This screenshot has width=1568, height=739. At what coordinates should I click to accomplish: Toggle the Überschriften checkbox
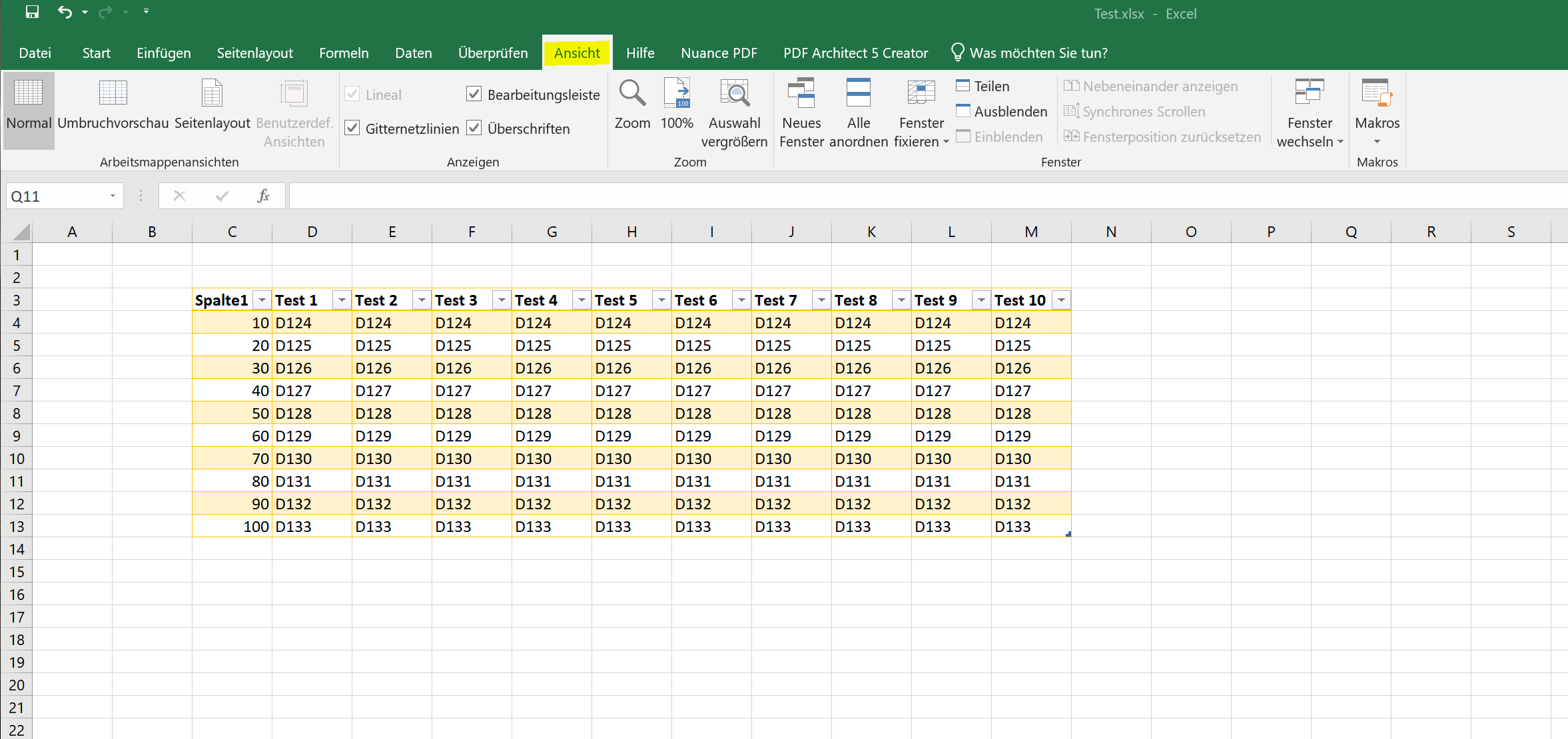pos(474,128)
